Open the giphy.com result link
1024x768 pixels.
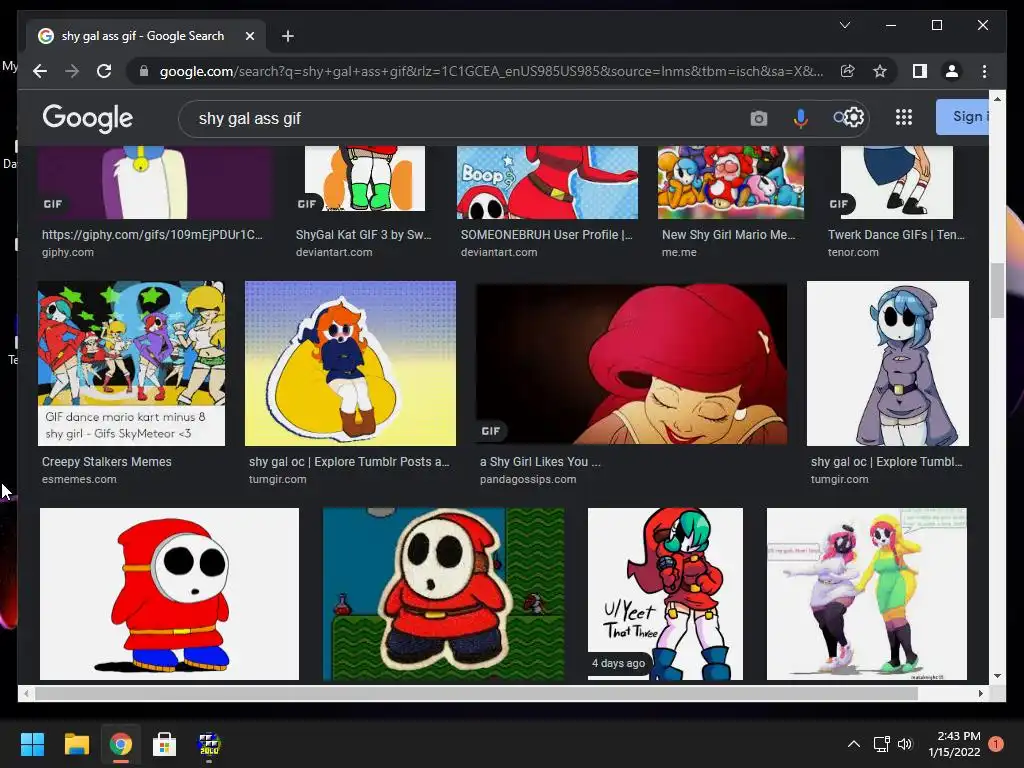pyautogui.click(x=152, y=242)
